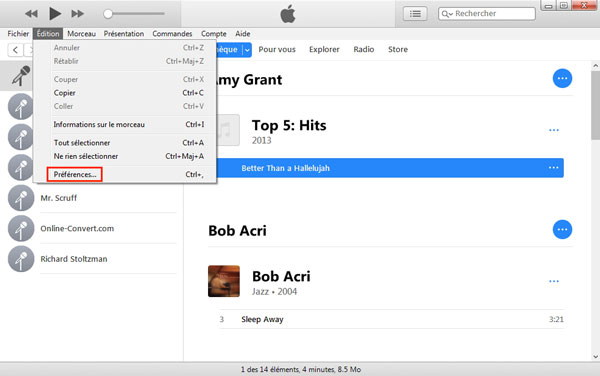Click the status bar element count text

tap(300, 369)
